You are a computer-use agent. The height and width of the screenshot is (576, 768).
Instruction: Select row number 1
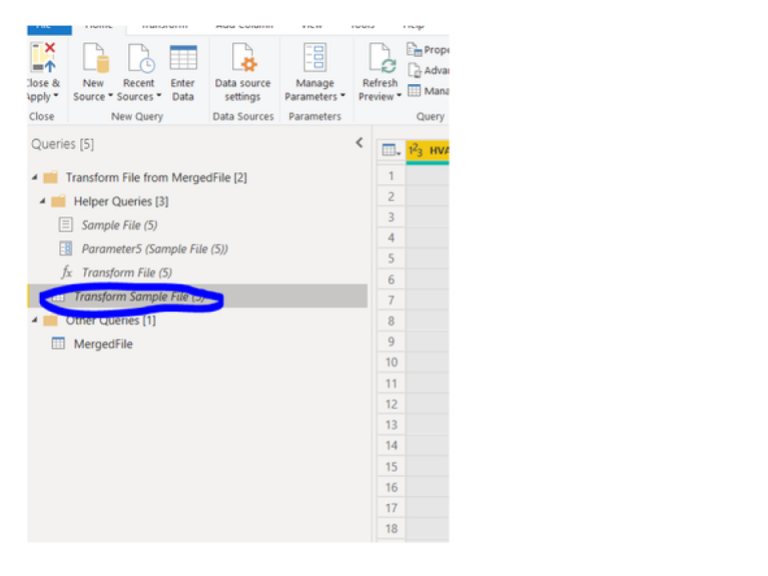tap(391, 176)
